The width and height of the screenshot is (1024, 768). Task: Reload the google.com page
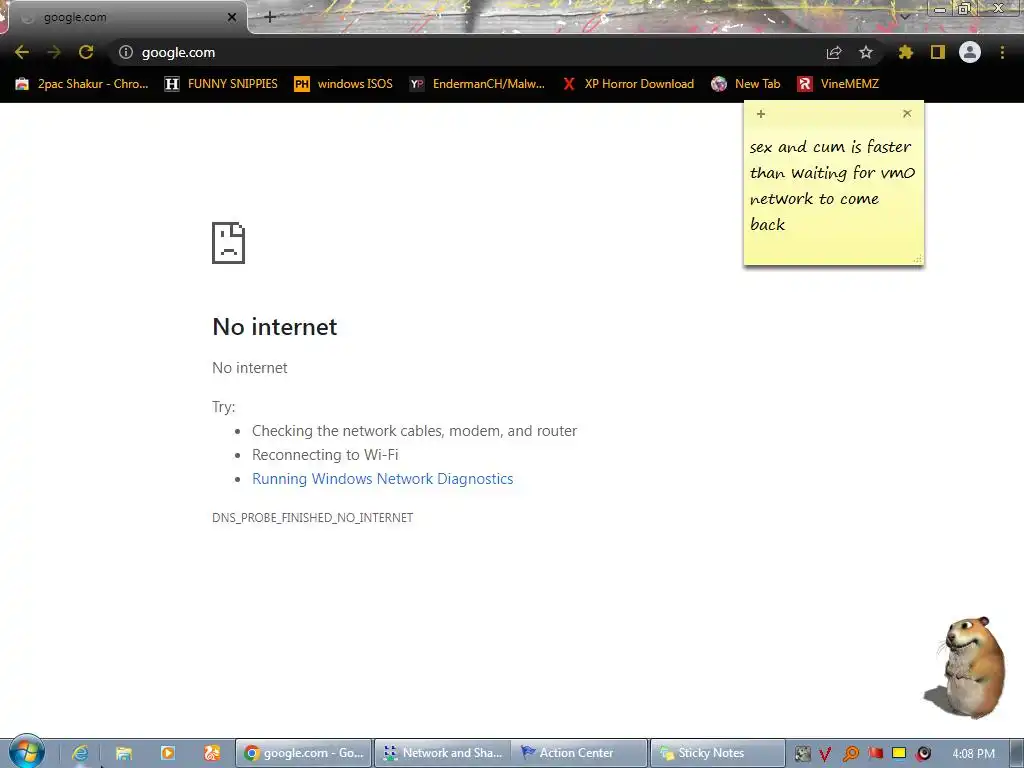tap(86, 52)
